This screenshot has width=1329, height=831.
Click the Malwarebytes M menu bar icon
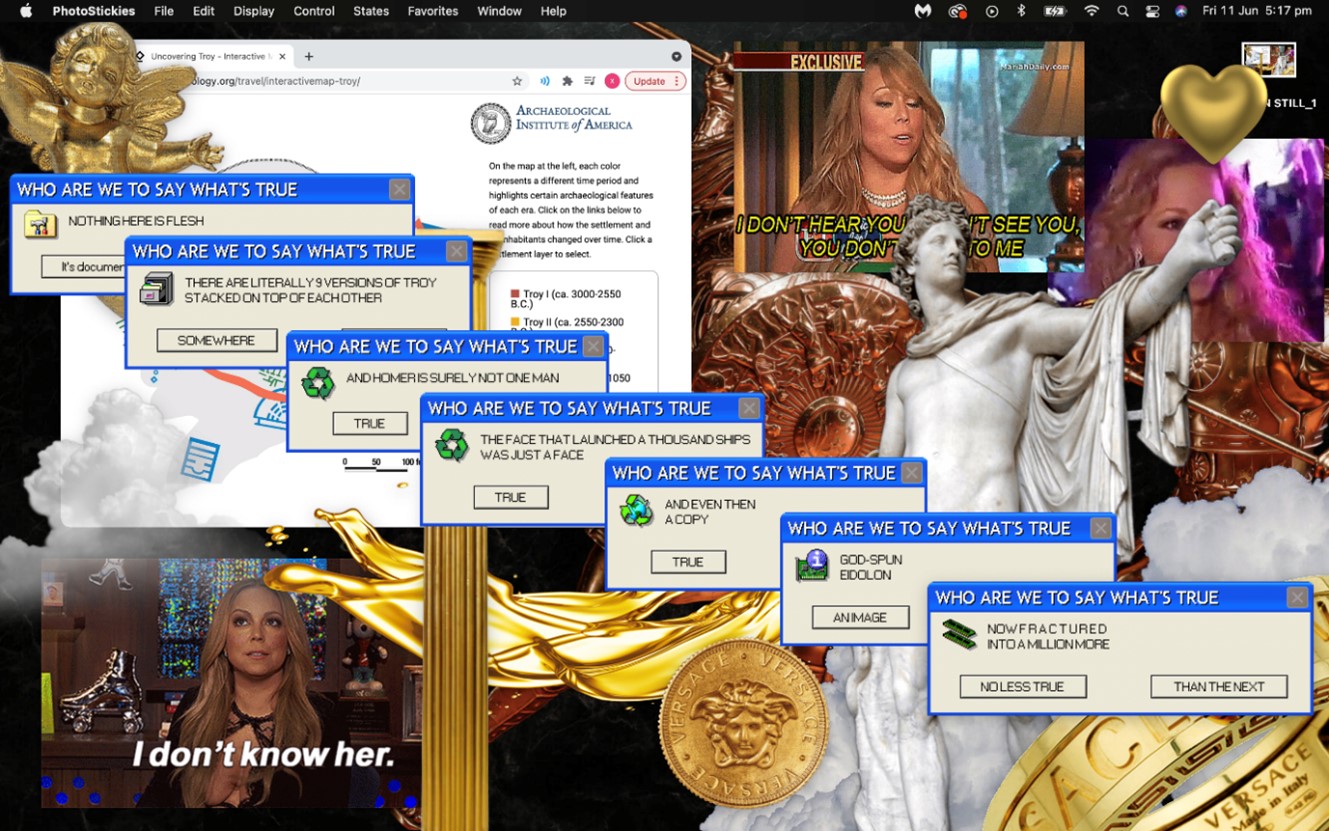tap(923, 11)
